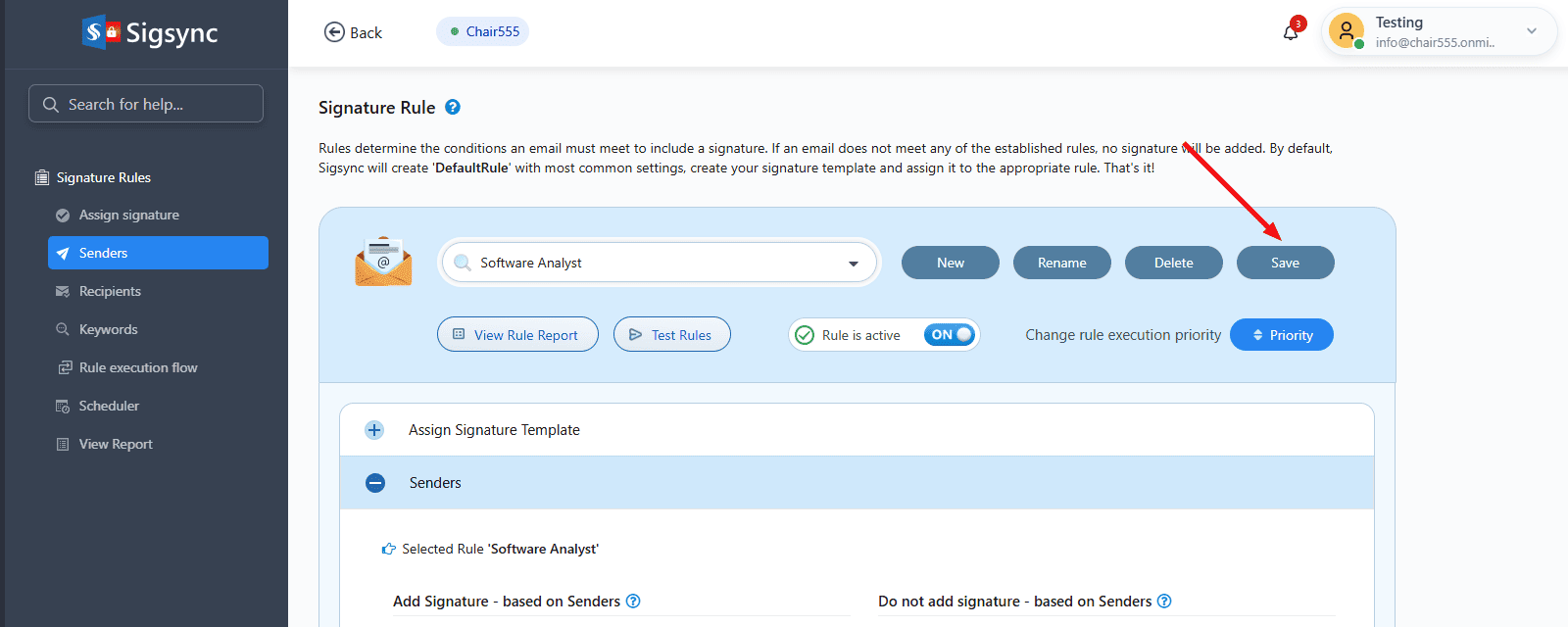Image resolution: width=1568 pixels, height=627 pixels.
Task: Click the envelope rule icon
Action: (x=383, y=262)
